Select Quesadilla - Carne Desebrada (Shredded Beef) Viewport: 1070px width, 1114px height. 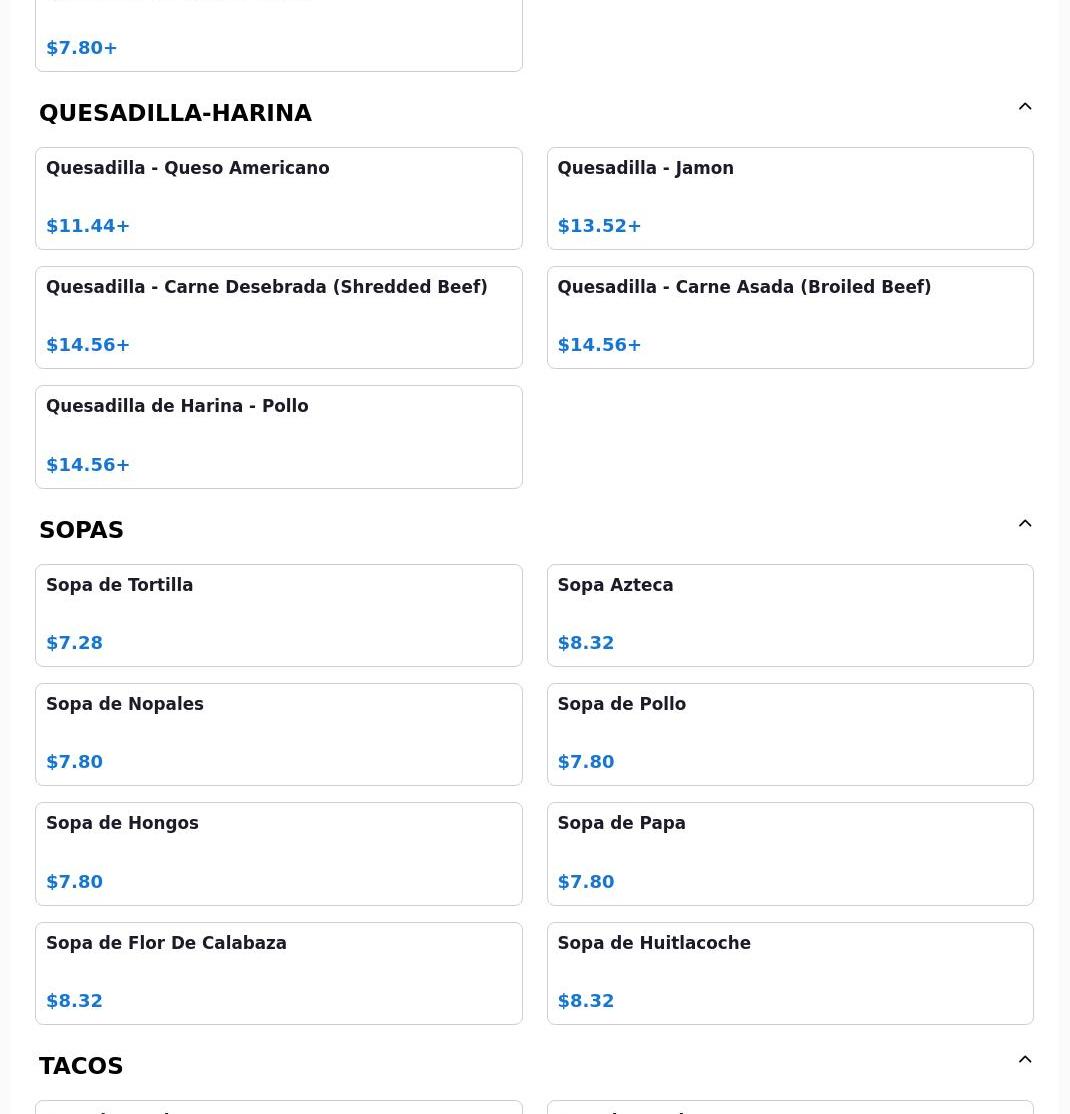click(x=279, y=318)
